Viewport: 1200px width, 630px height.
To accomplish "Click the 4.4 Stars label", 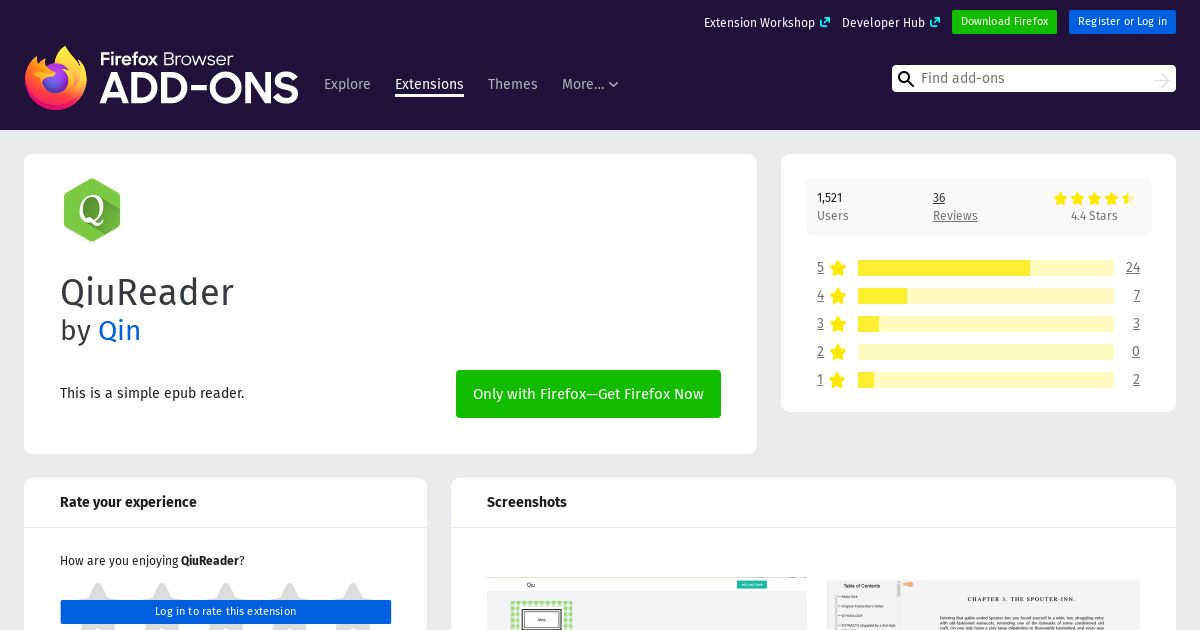I will [1094, 216].
